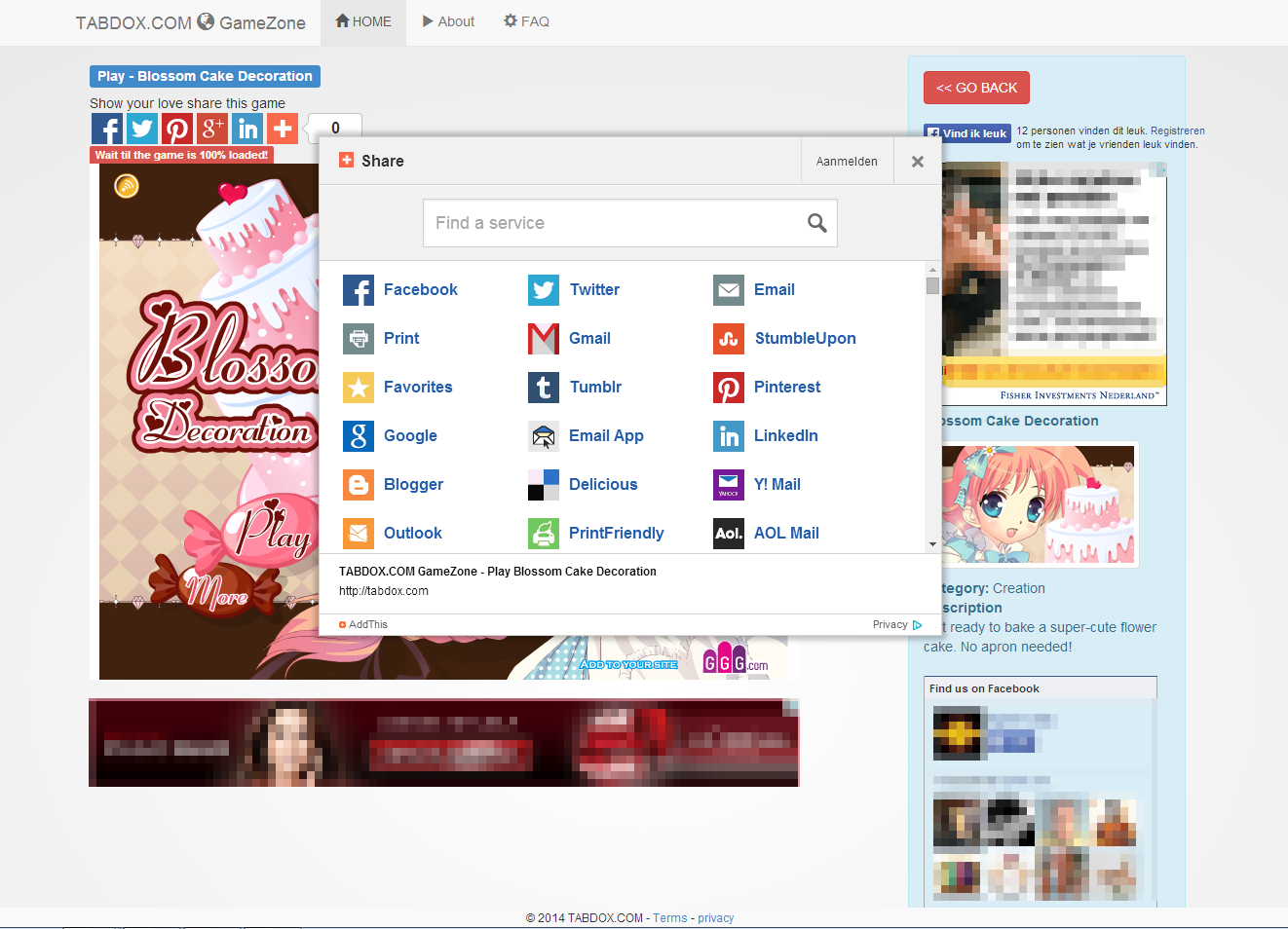
Task: Focus the Find a service field
Action: click(630, 223)
